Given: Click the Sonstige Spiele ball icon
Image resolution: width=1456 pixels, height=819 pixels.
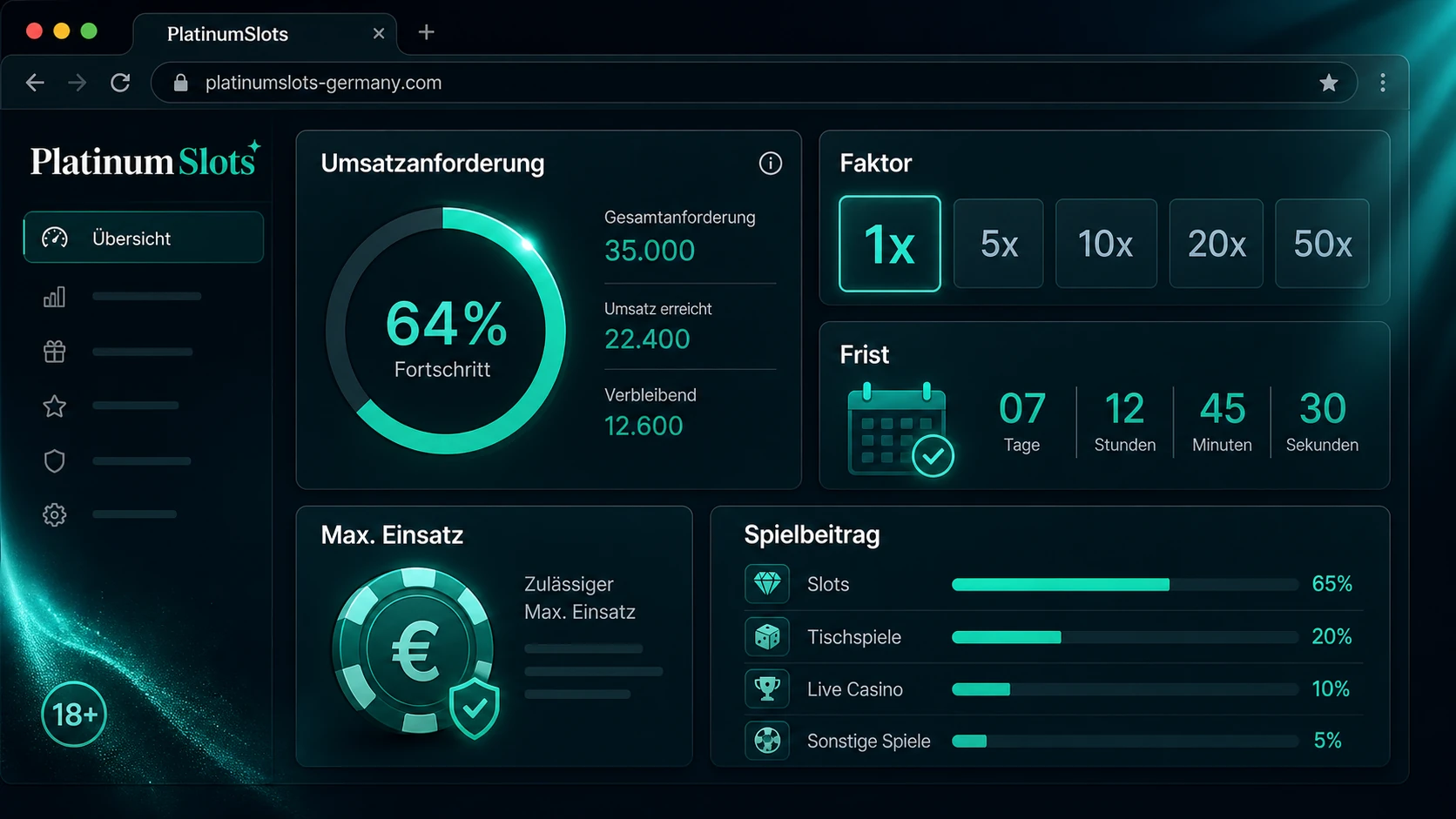Looking at the screenshot, I should pos(767,741).
